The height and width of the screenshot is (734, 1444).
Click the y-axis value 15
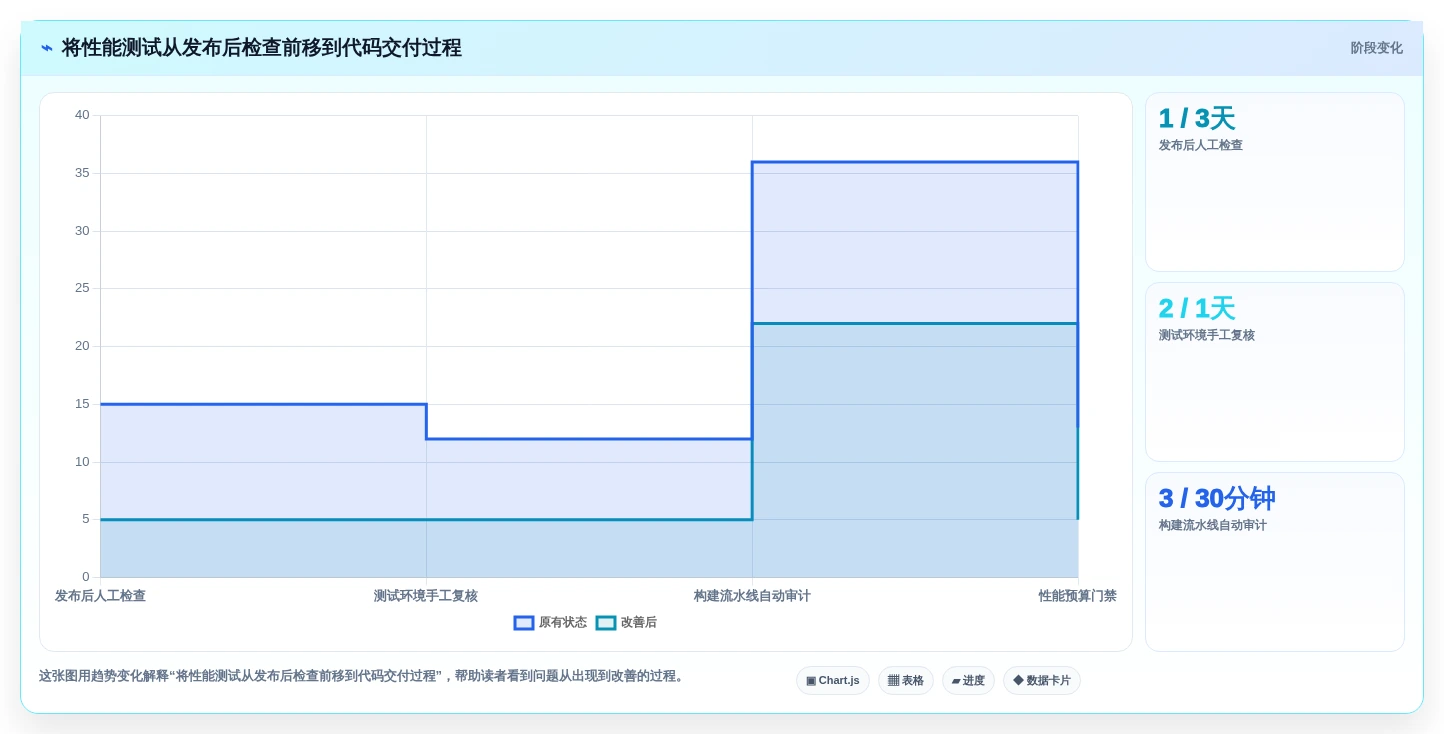tap(82, 404)
